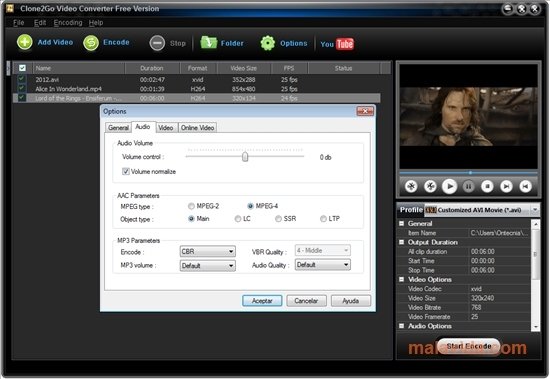This screenshot has width=550, height=379.
Task: Click the Video Size value 320x240
Action: click(482, 298)
